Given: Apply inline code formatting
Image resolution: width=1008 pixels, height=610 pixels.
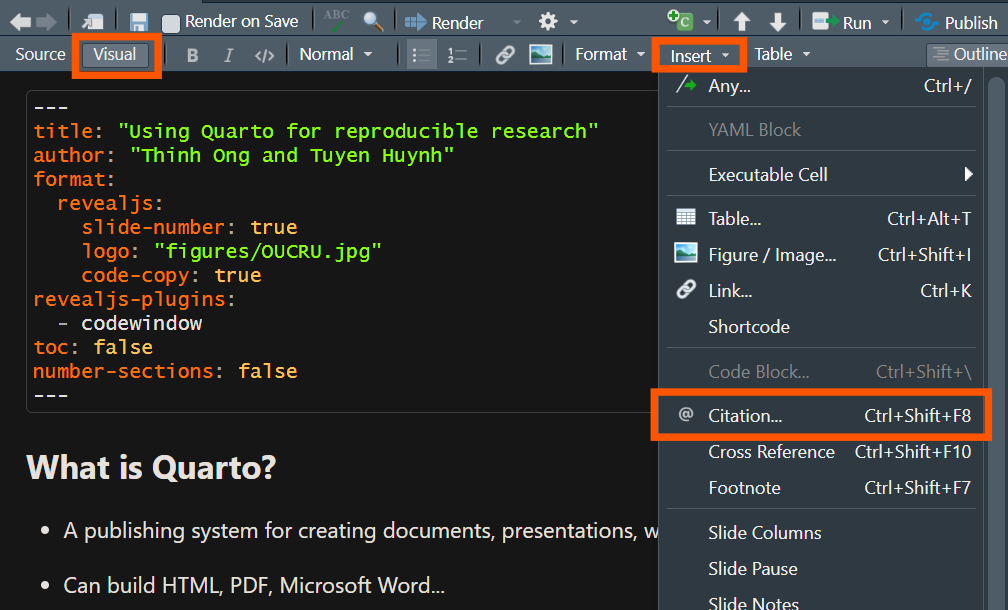Looking at the screenshot, I should (x=264, y=55).
